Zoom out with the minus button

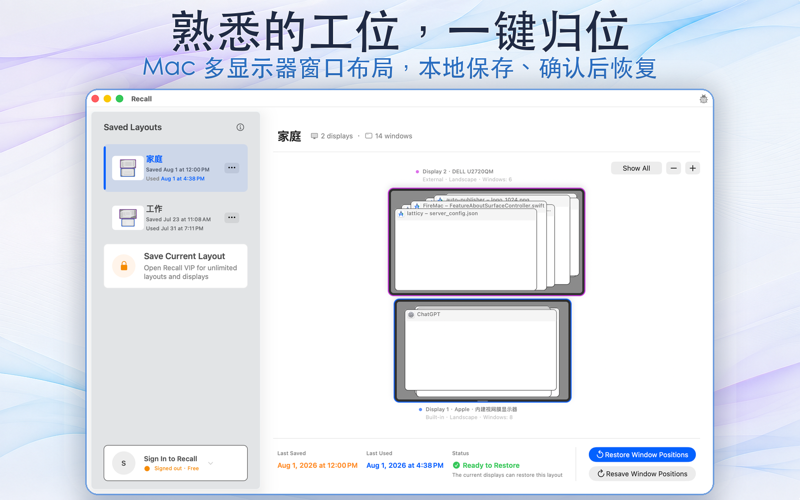(x=673, y=168)
